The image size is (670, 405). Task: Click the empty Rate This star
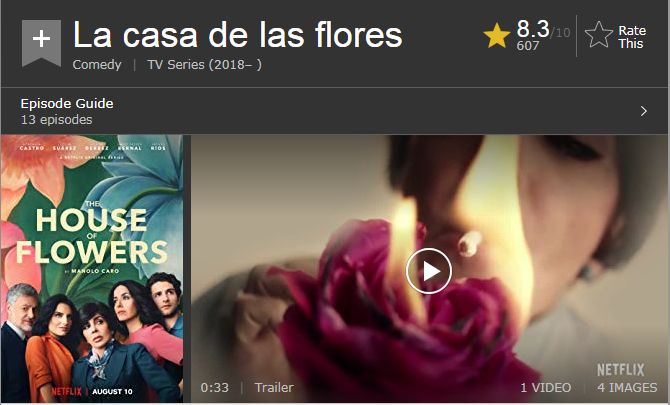[598, 35]
